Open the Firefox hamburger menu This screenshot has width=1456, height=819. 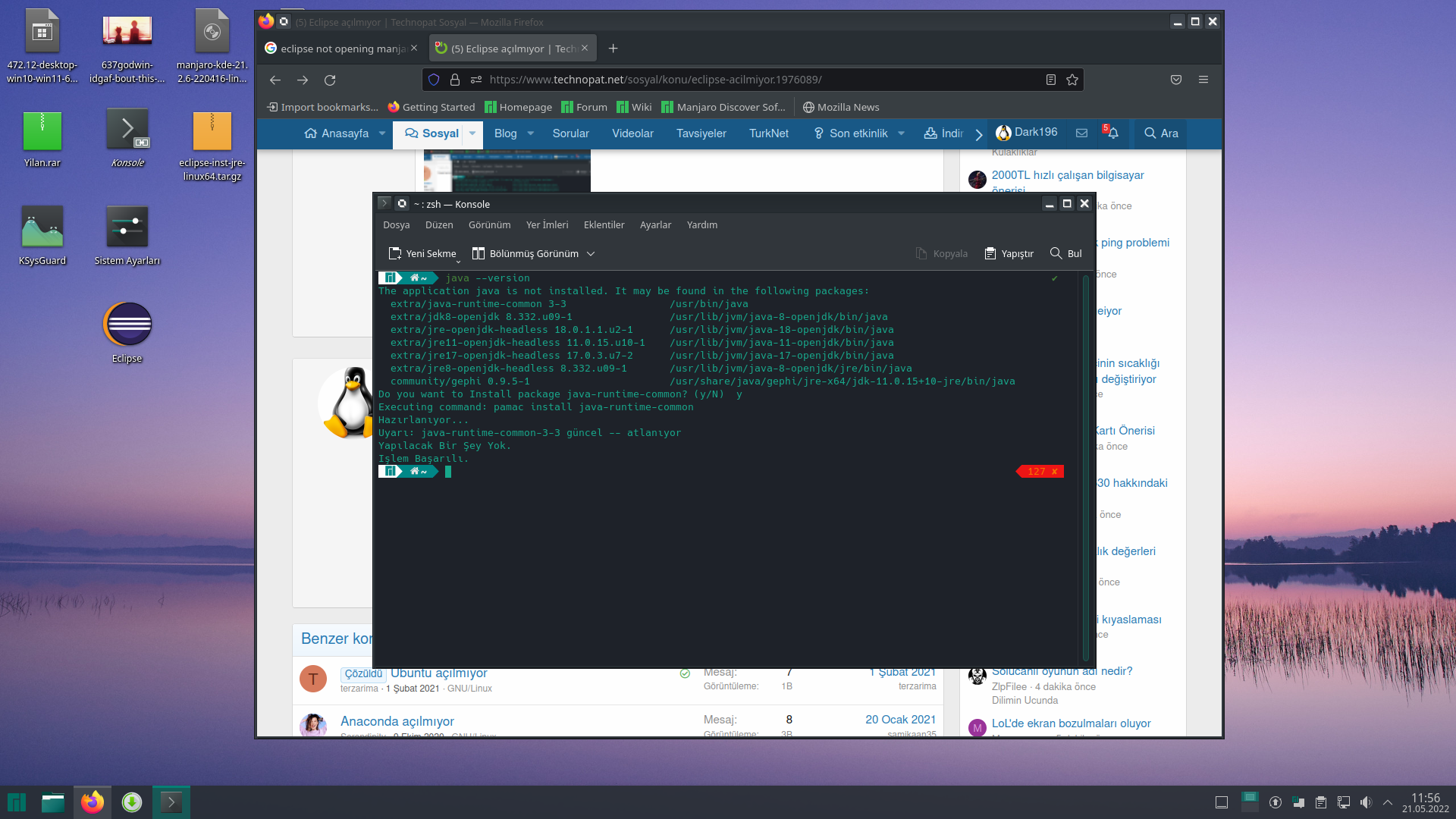click(x=1203, y=80)
